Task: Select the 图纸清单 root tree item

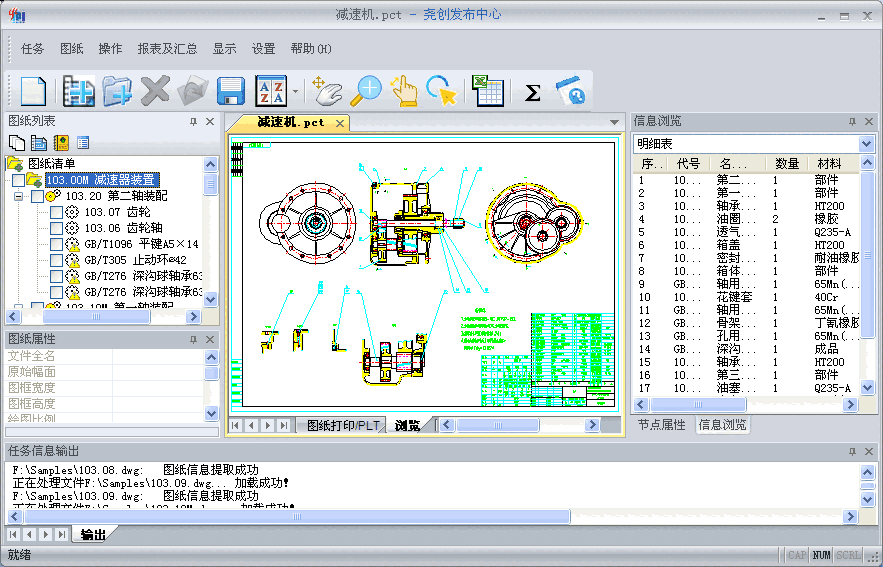Action: click(x=51, y=164)
